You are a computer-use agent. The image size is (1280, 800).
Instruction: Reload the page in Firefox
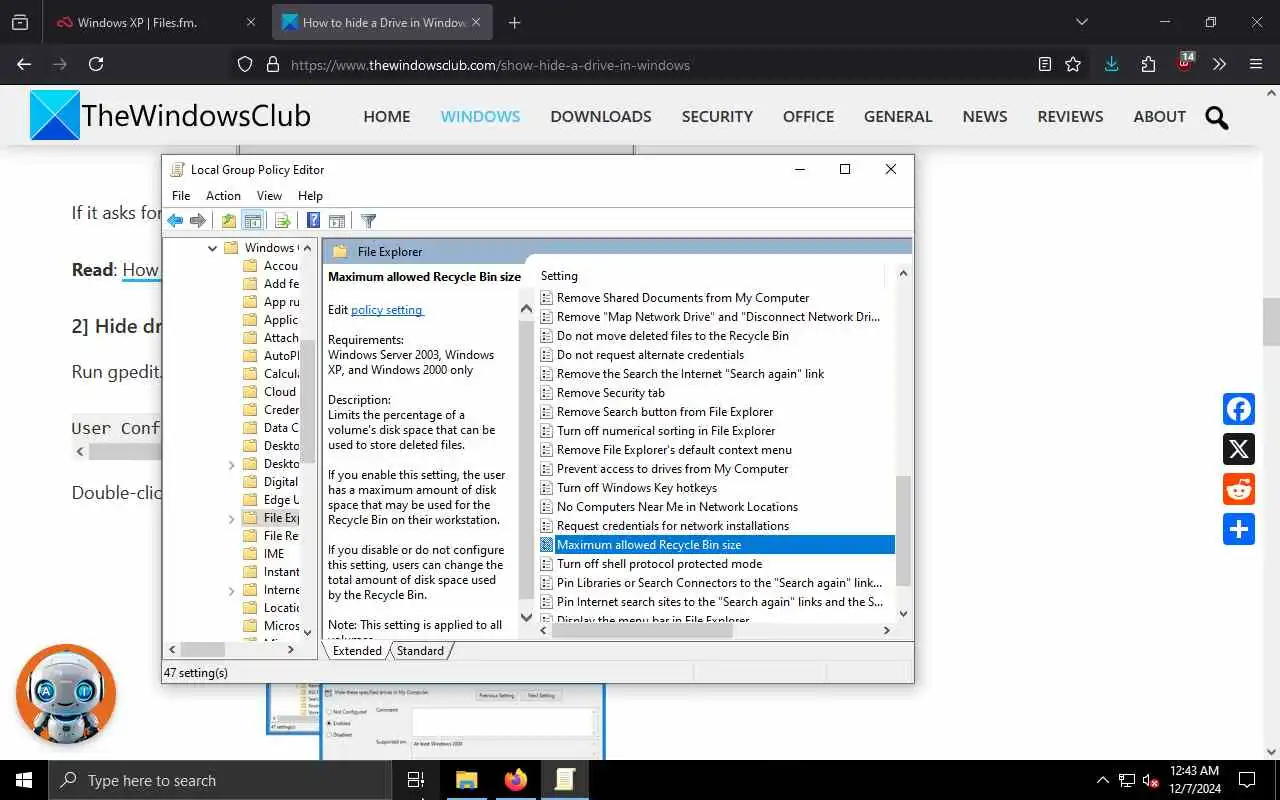click(x=96, y=64)
